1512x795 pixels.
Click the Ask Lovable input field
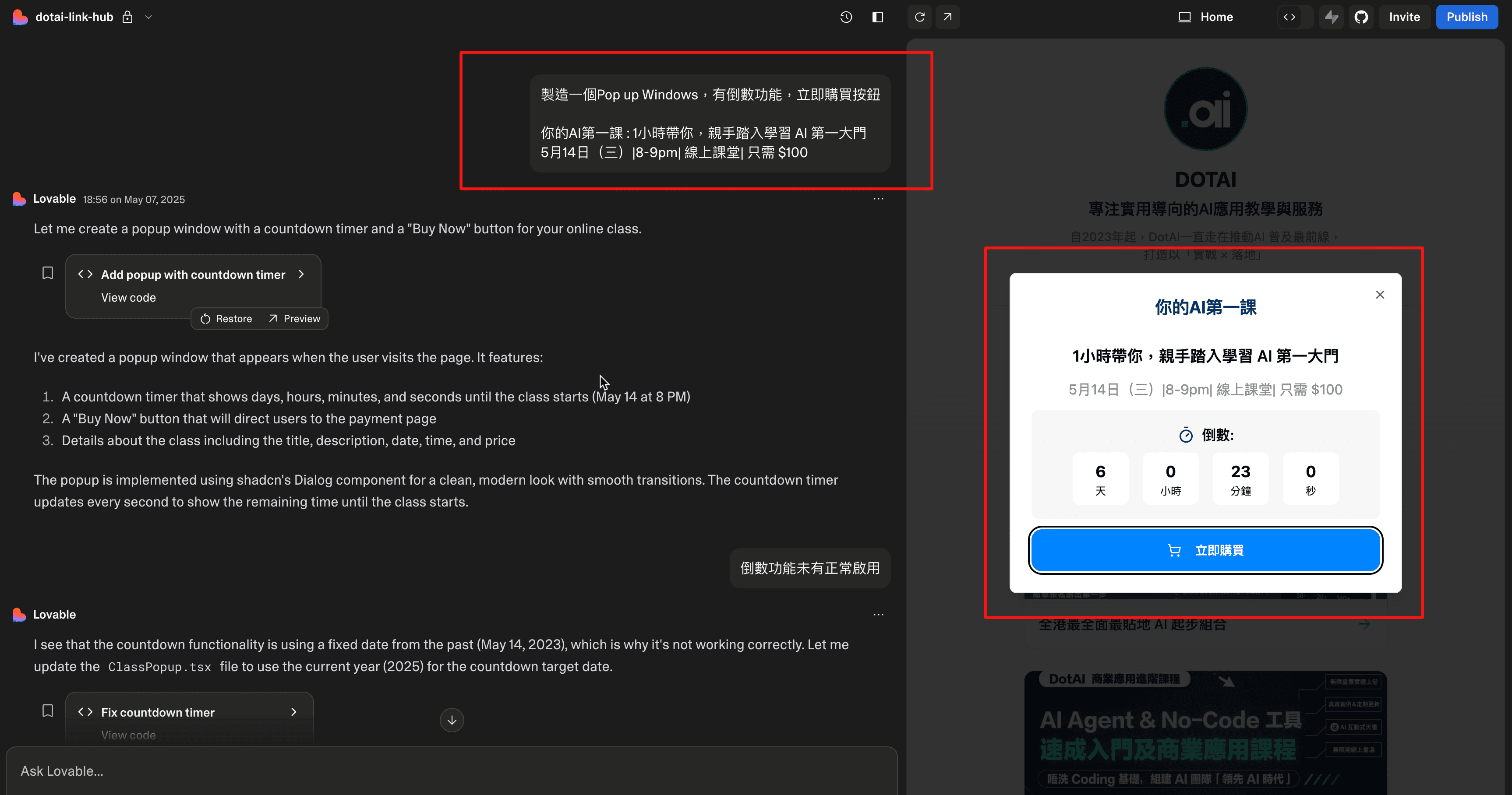pyautogui.click(x=452, y=771)
